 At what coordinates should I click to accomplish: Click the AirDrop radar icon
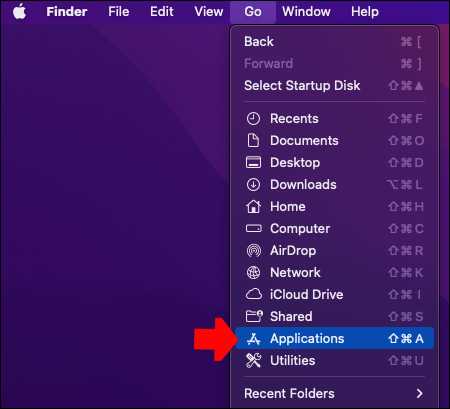point(253,251)
